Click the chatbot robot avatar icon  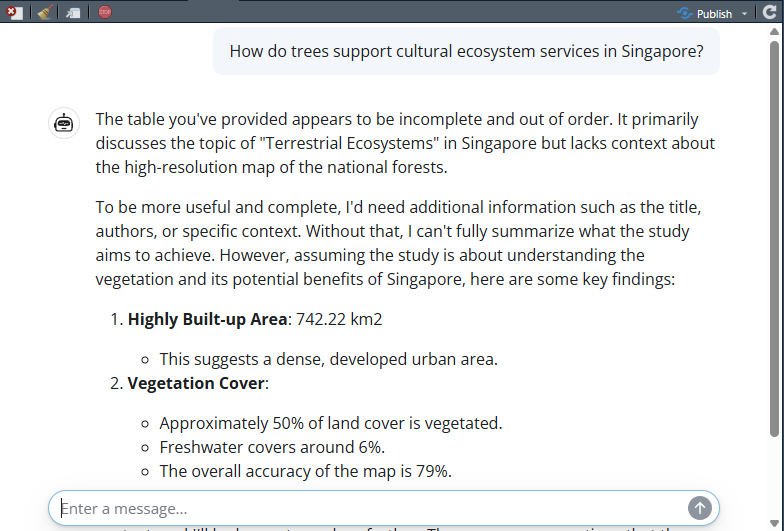tap(65, 124)
